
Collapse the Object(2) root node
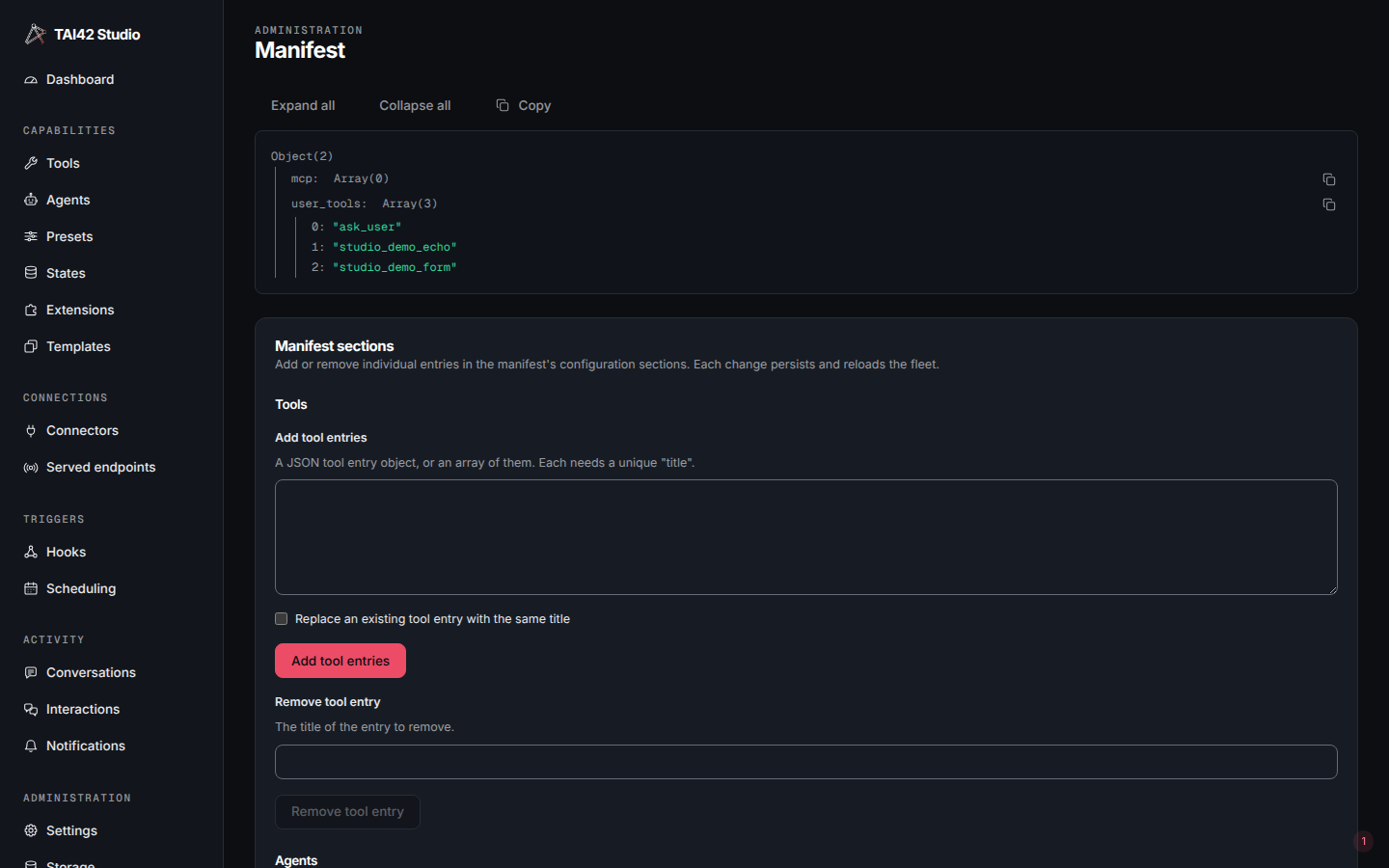pyautogui.click(x=302, y=156)
